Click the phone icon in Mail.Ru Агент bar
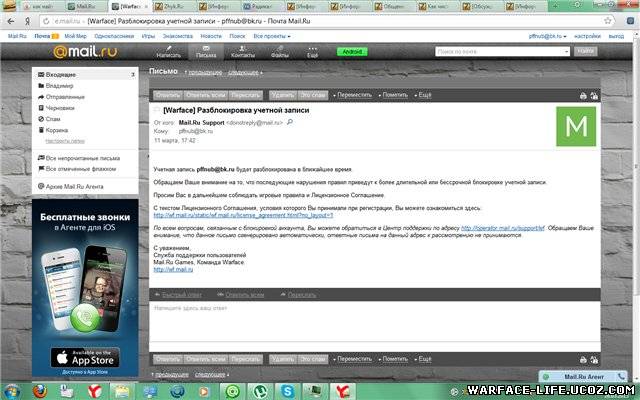 621,376
